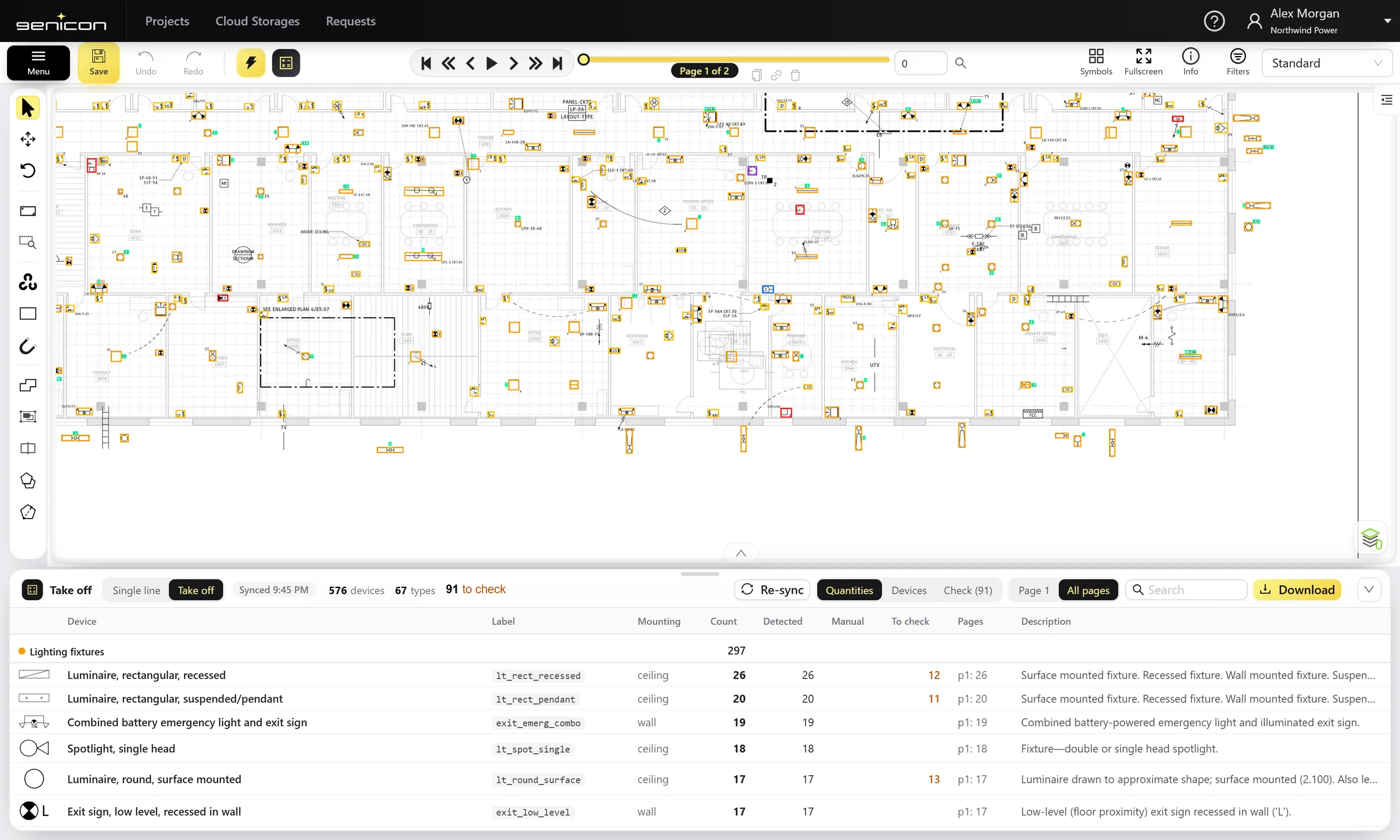Switch to the Devices tab
Screen dimensions: 1400x840
[x=909, y=590]
